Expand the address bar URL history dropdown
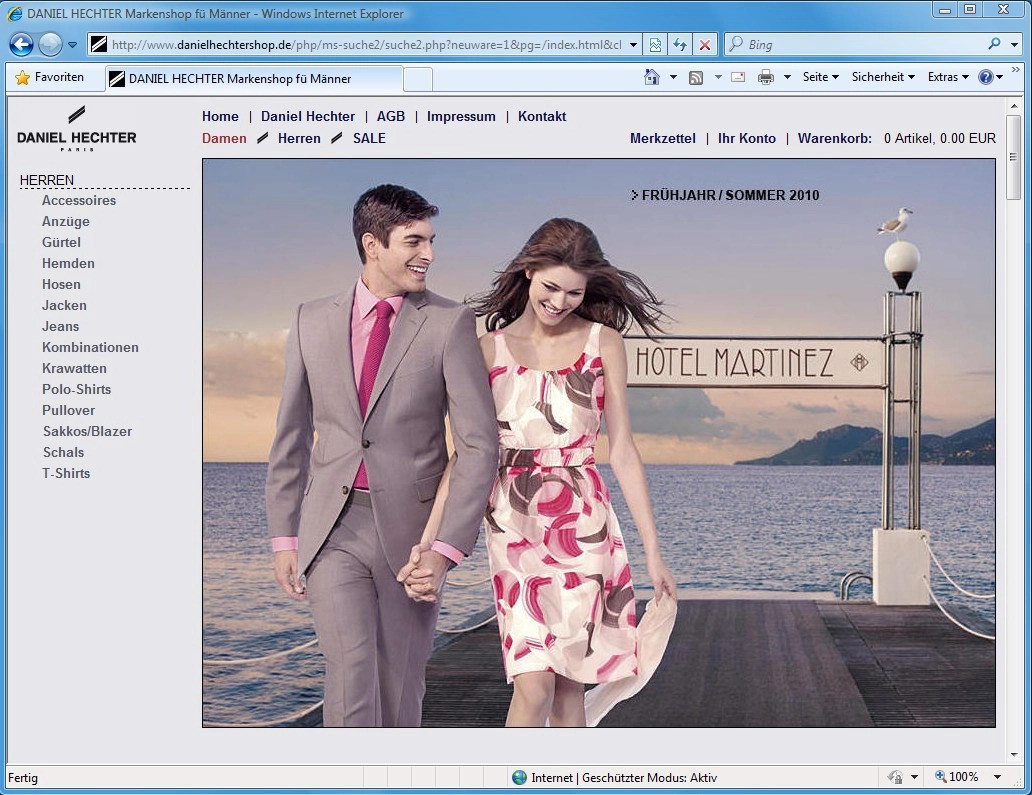Image resolution: width=1032 pixels, height=795 pixels. click(633, 45)
